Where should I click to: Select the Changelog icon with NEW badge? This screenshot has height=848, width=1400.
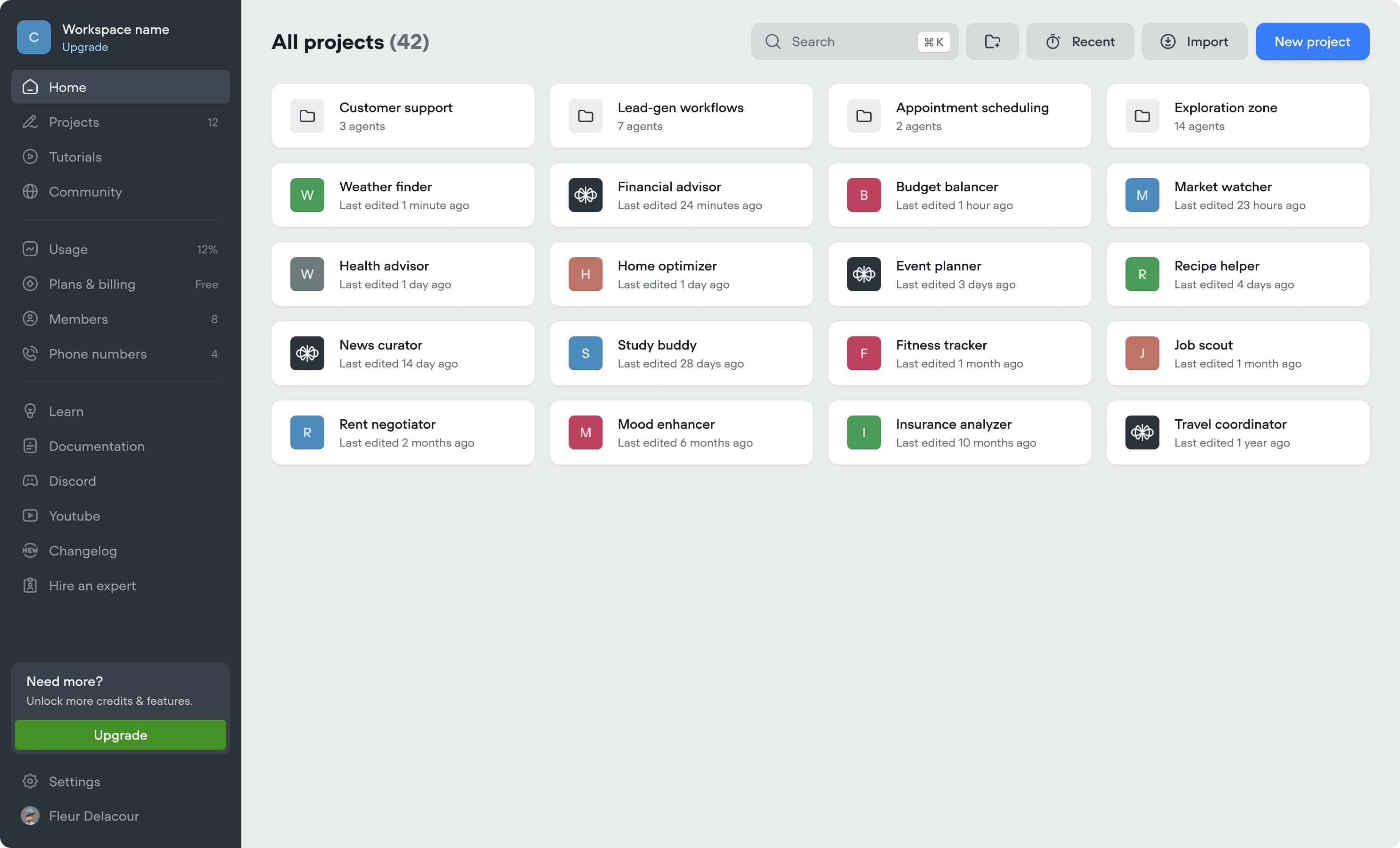[30, 550]
